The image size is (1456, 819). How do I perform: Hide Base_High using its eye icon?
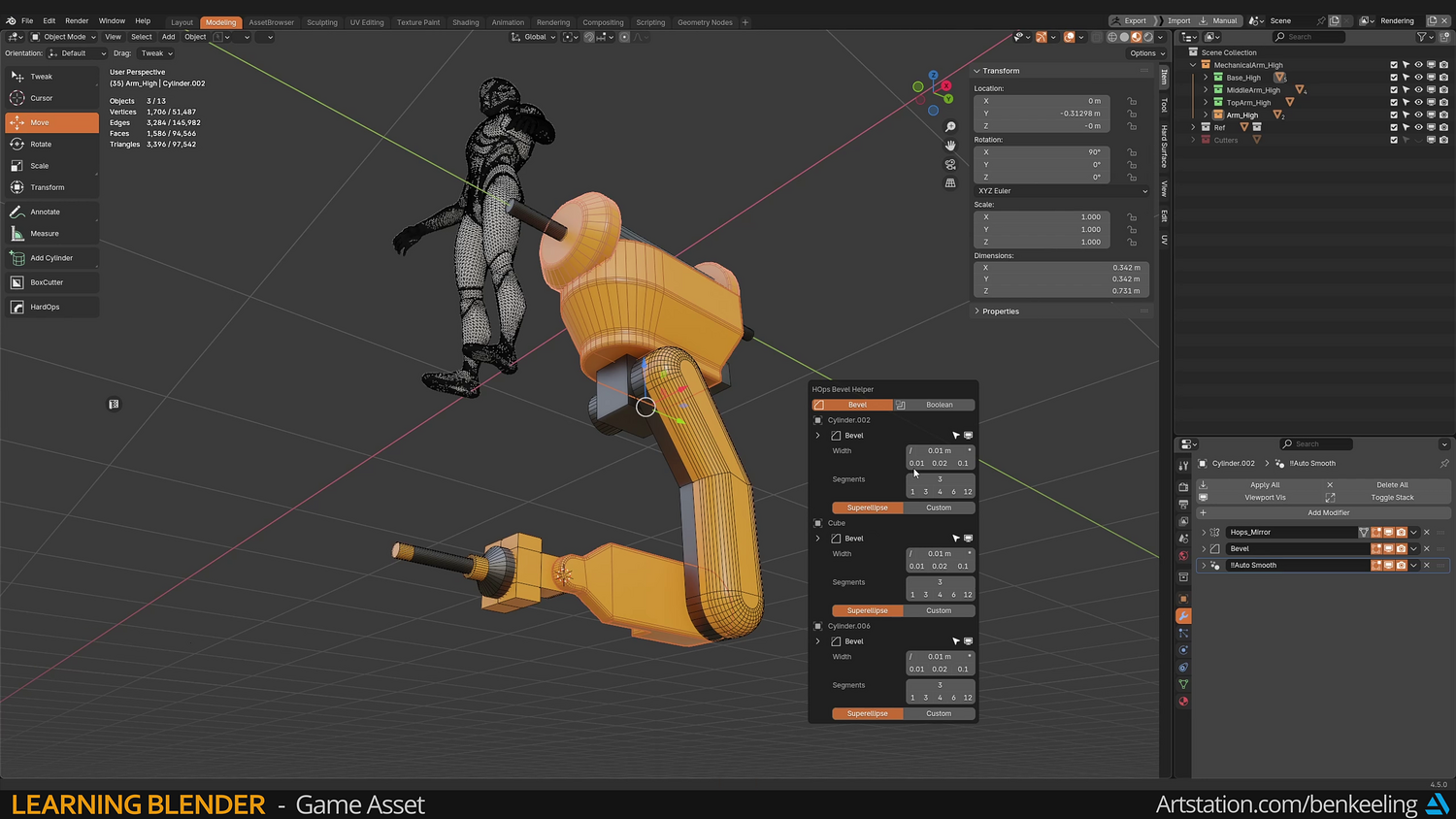click(1418, 78)
